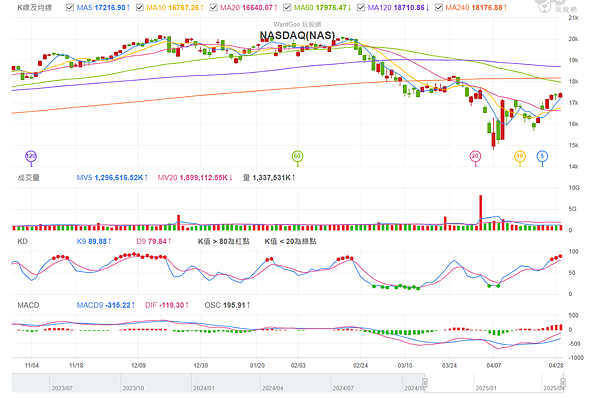Uncheck the MA10 moving average checkbox
The image size is (600, 398).
[x=140, y=7]
